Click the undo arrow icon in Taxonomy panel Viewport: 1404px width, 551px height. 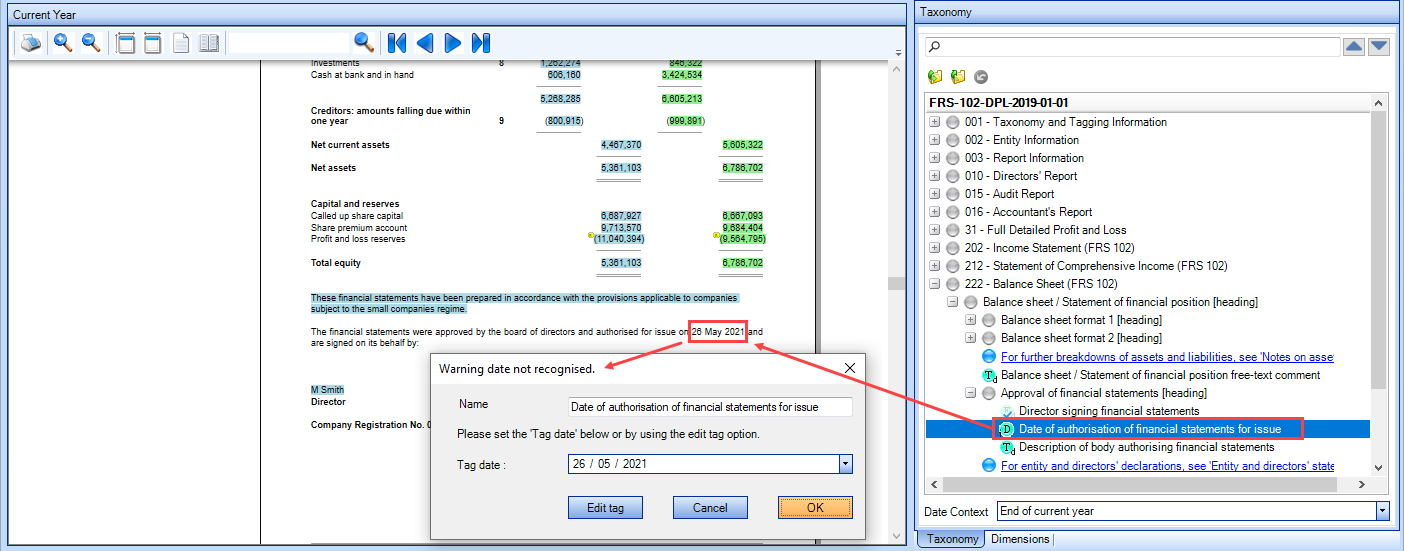(x=981, y=77)
